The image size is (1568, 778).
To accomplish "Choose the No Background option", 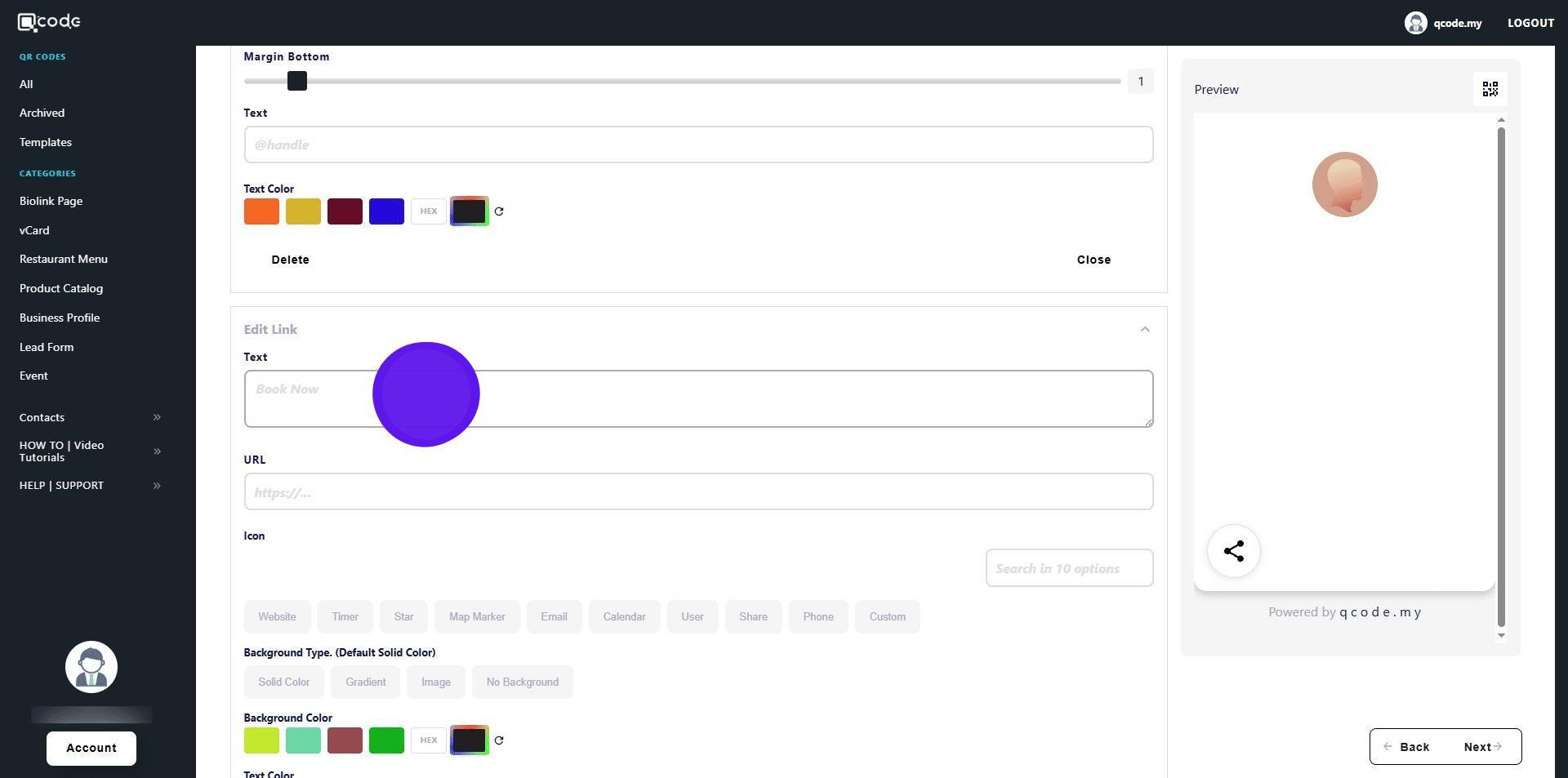I will tap(522, 682).
